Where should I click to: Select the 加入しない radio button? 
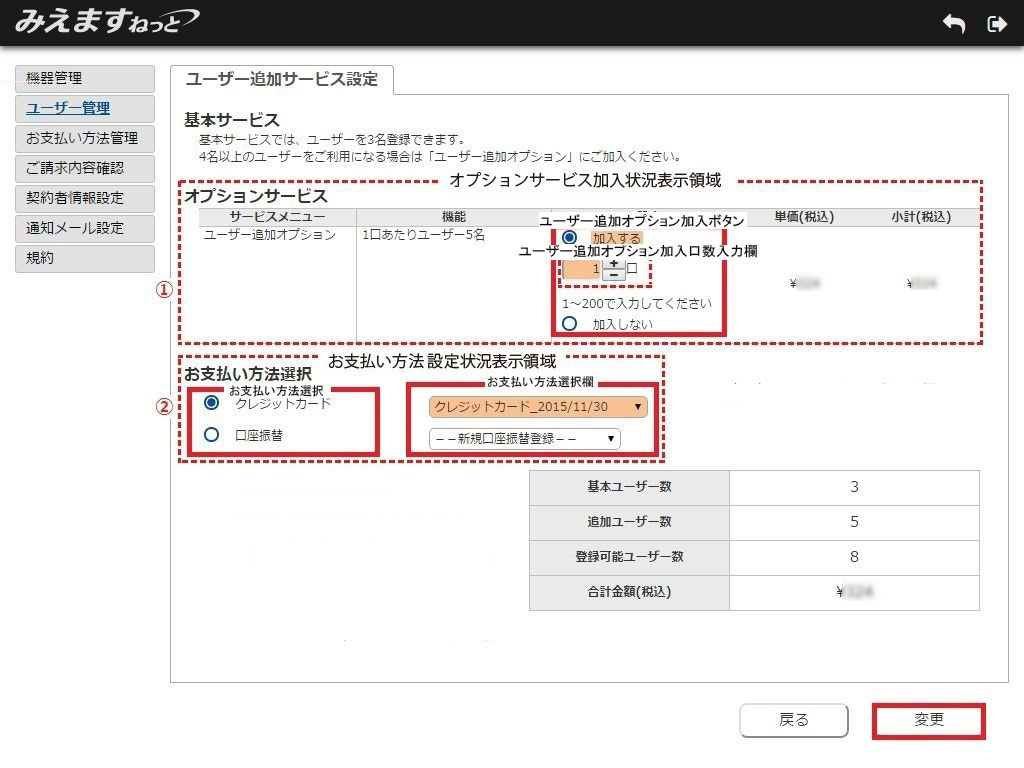[x=570, y=323]
